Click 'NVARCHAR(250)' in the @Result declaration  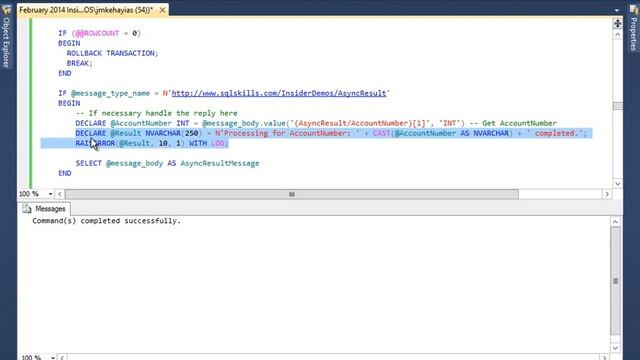173,133
